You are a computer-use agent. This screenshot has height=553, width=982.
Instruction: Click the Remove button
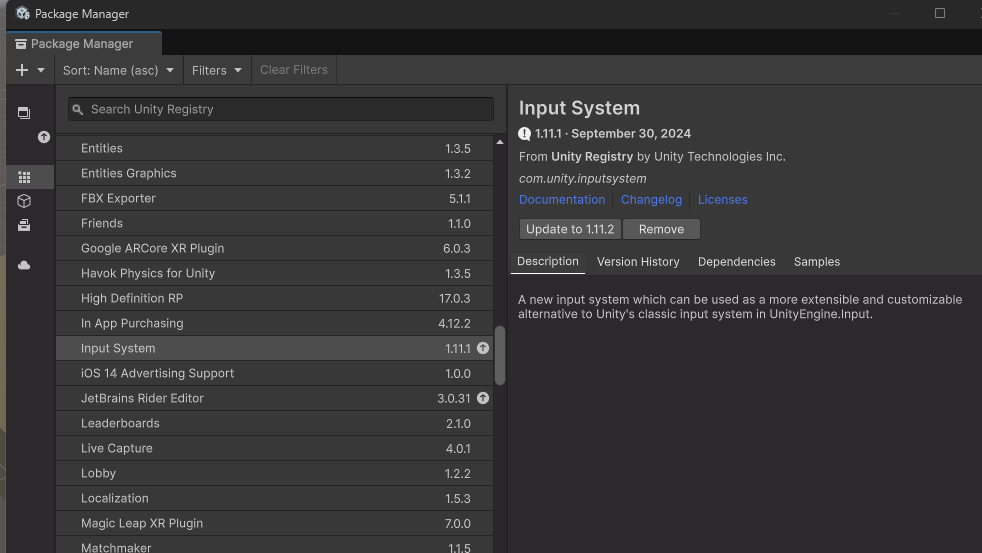click(661, 229)
